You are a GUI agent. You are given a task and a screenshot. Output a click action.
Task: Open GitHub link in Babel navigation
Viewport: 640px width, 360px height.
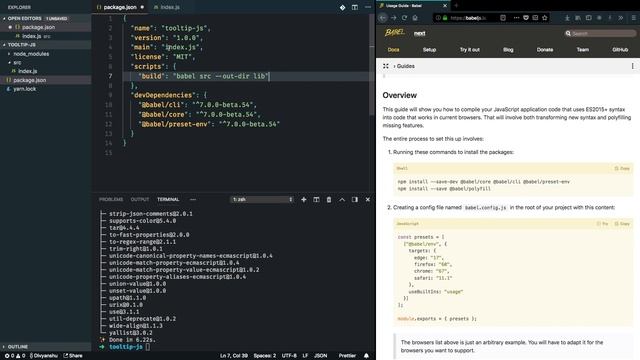620,50
